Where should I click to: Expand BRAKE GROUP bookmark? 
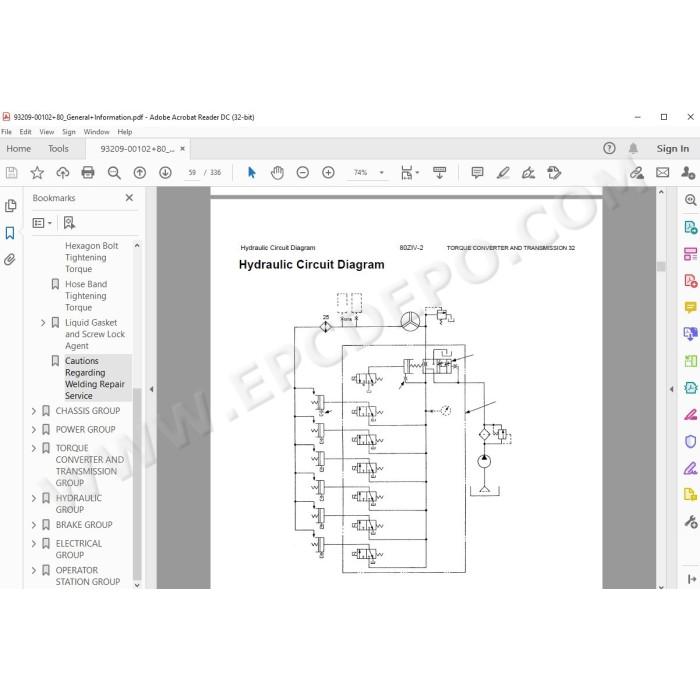[33, 525]
